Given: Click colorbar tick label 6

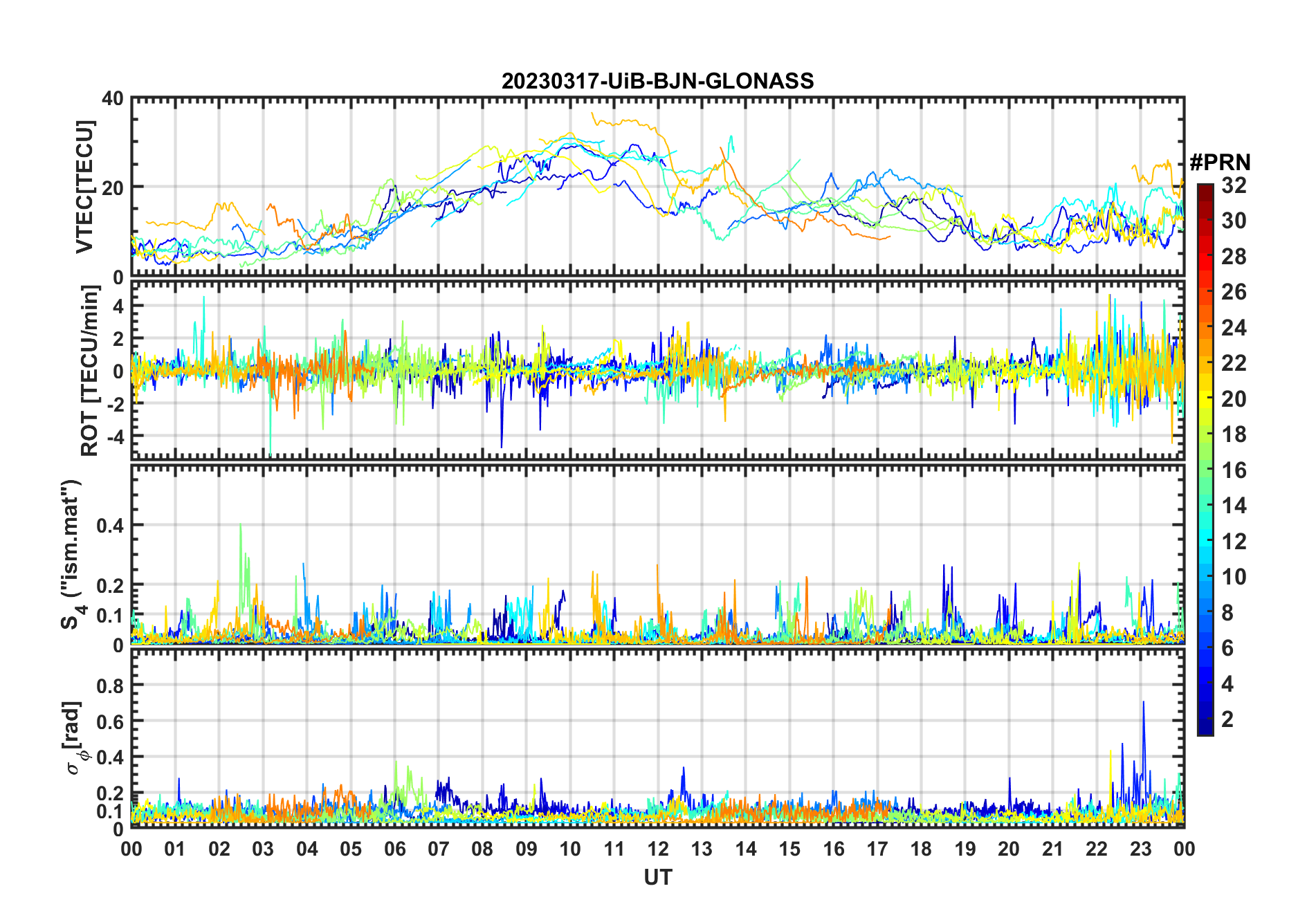Looking at the screenshot, I should (1227, 647).
